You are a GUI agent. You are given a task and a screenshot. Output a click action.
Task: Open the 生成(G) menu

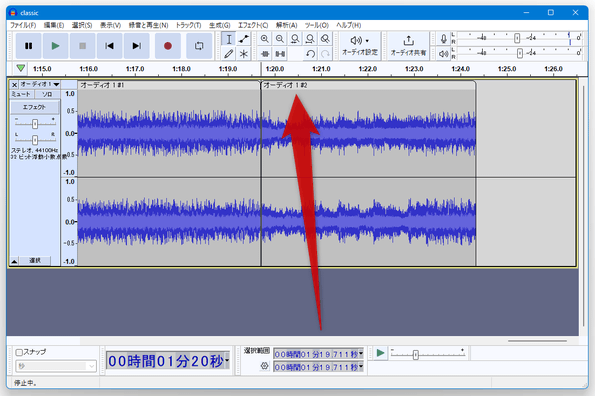coord(220,25)
